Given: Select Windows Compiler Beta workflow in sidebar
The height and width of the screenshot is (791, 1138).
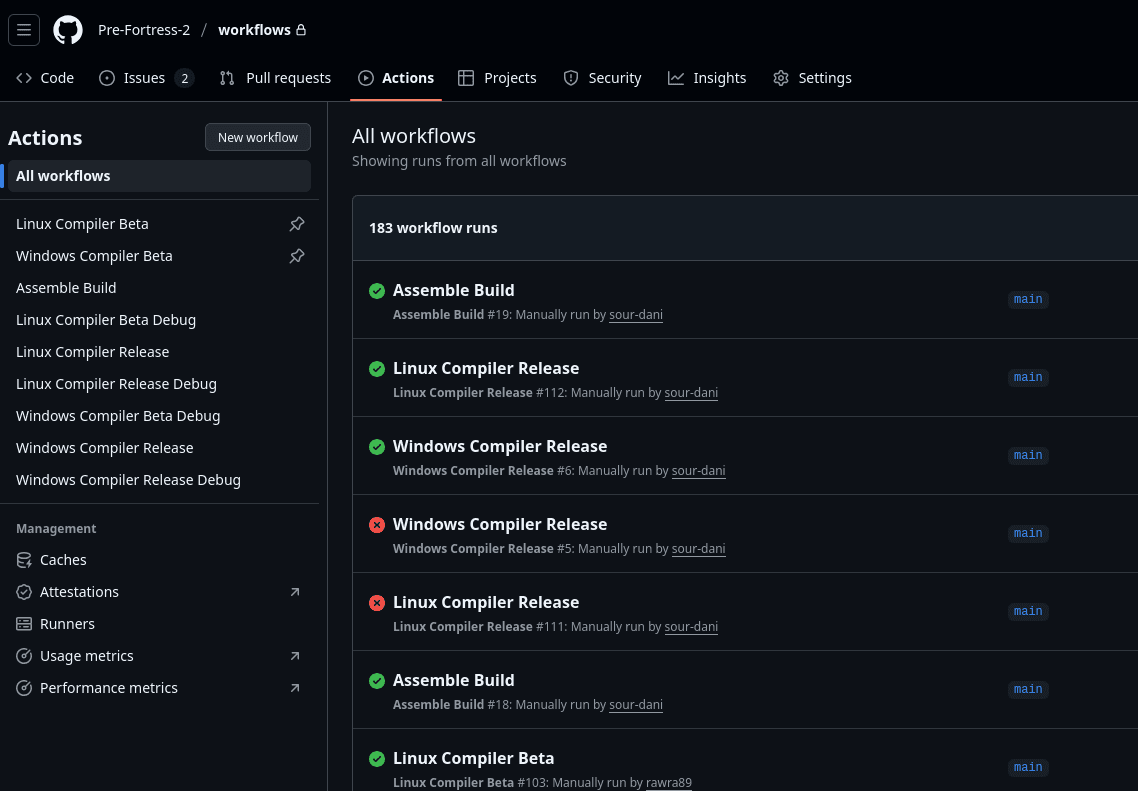Looking at the screenshot, I should [94, 255].
